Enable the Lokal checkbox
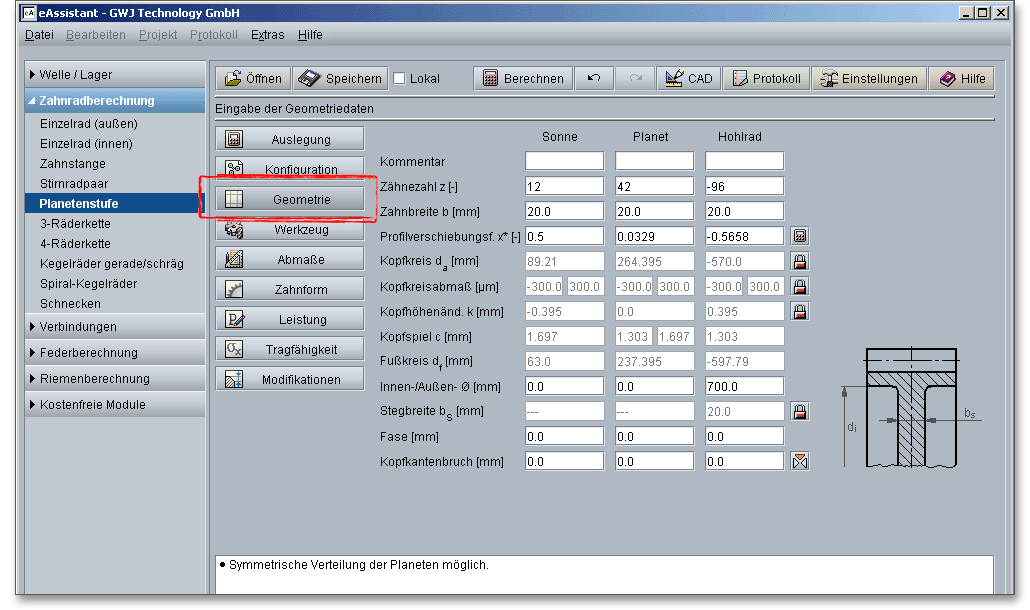The image size is (1030, 610). 400,79
